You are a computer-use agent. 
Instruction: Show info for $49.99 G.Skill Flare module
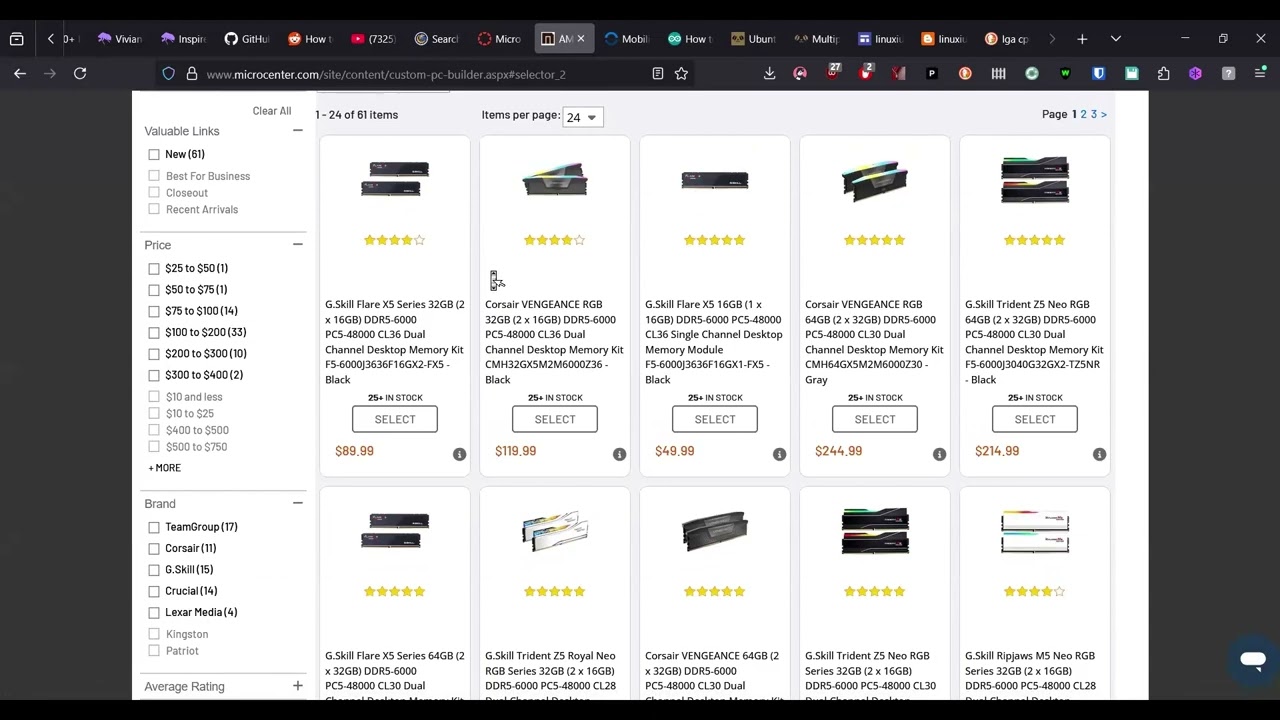(779, 454)
